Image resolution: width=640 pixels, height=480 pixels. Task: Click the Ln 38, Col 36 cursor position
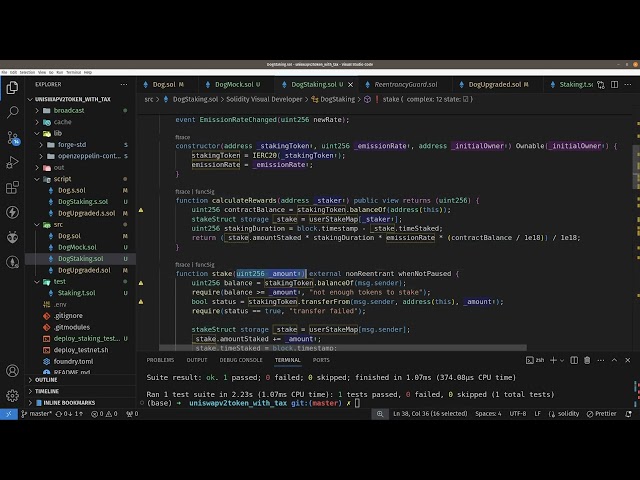coord(430,414)
